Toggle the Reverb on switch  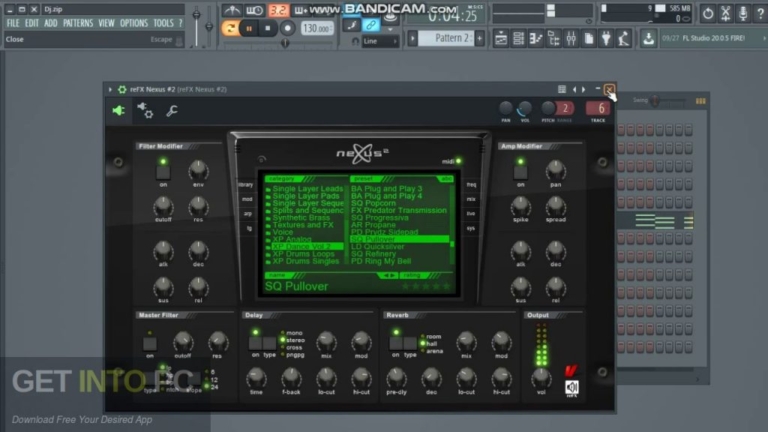(x=396, y=343)
